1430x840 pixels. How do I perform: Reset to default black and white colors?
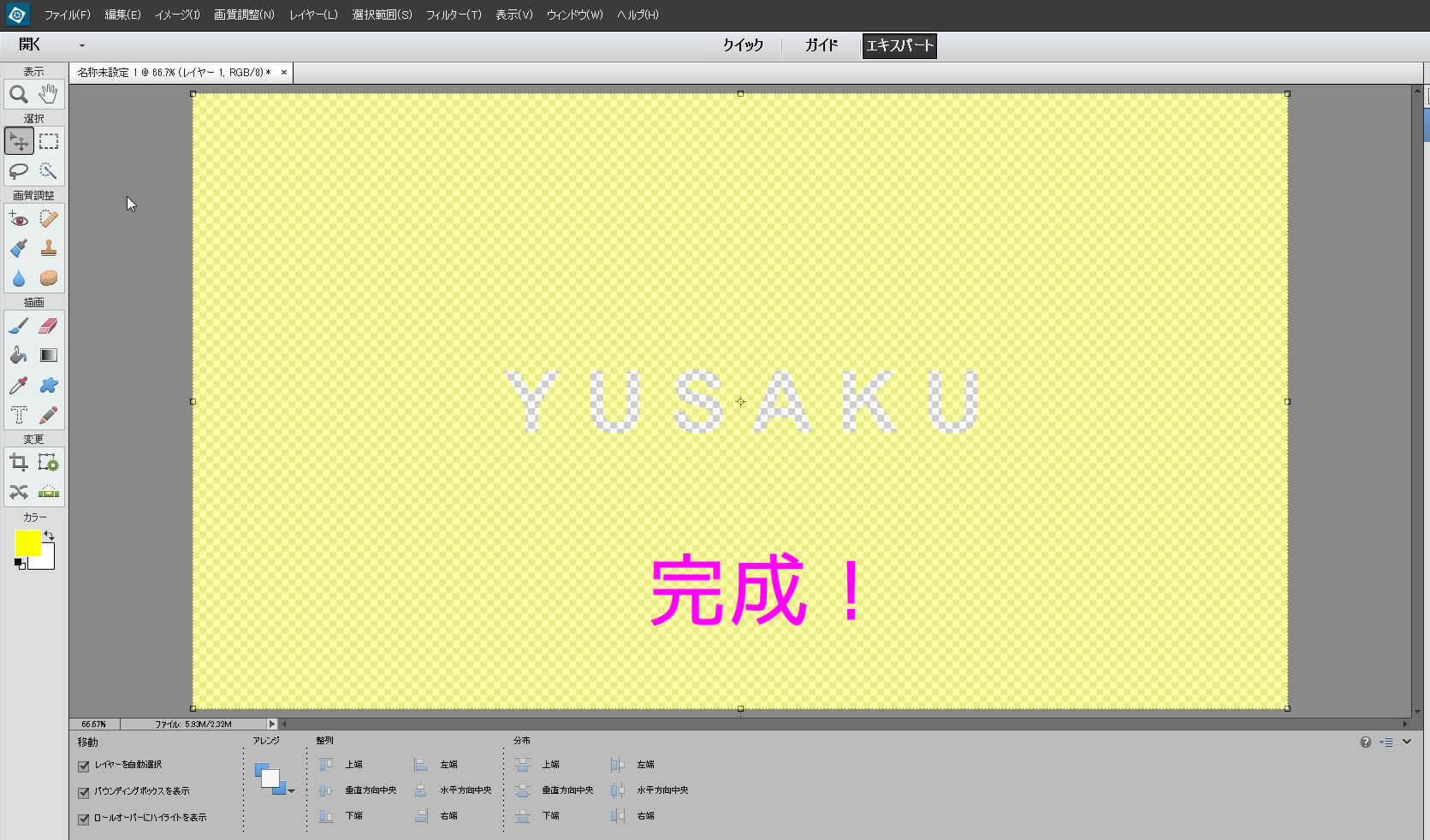[x=20, y=564]
